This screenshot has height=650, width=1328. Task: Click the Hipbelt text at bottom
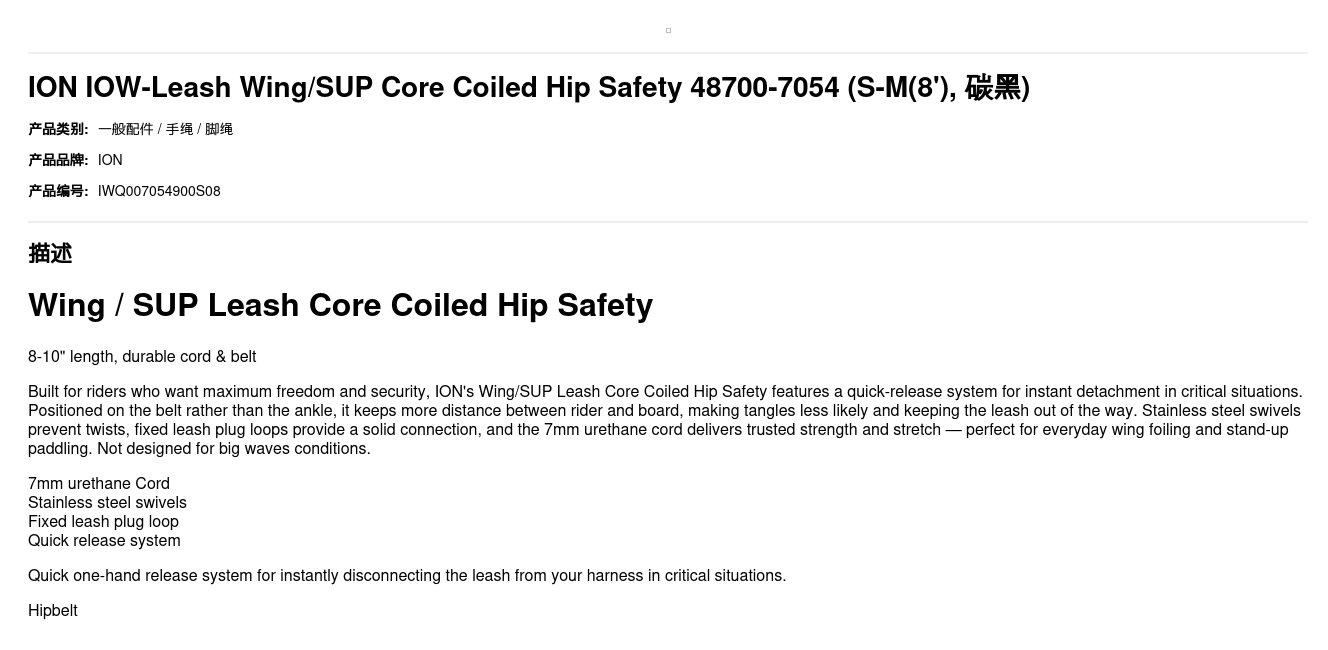(x=53, y=611)
